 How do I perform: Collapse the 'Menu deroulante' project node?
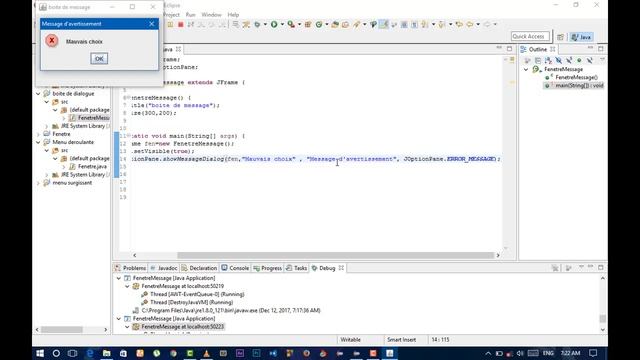[38, 142]
